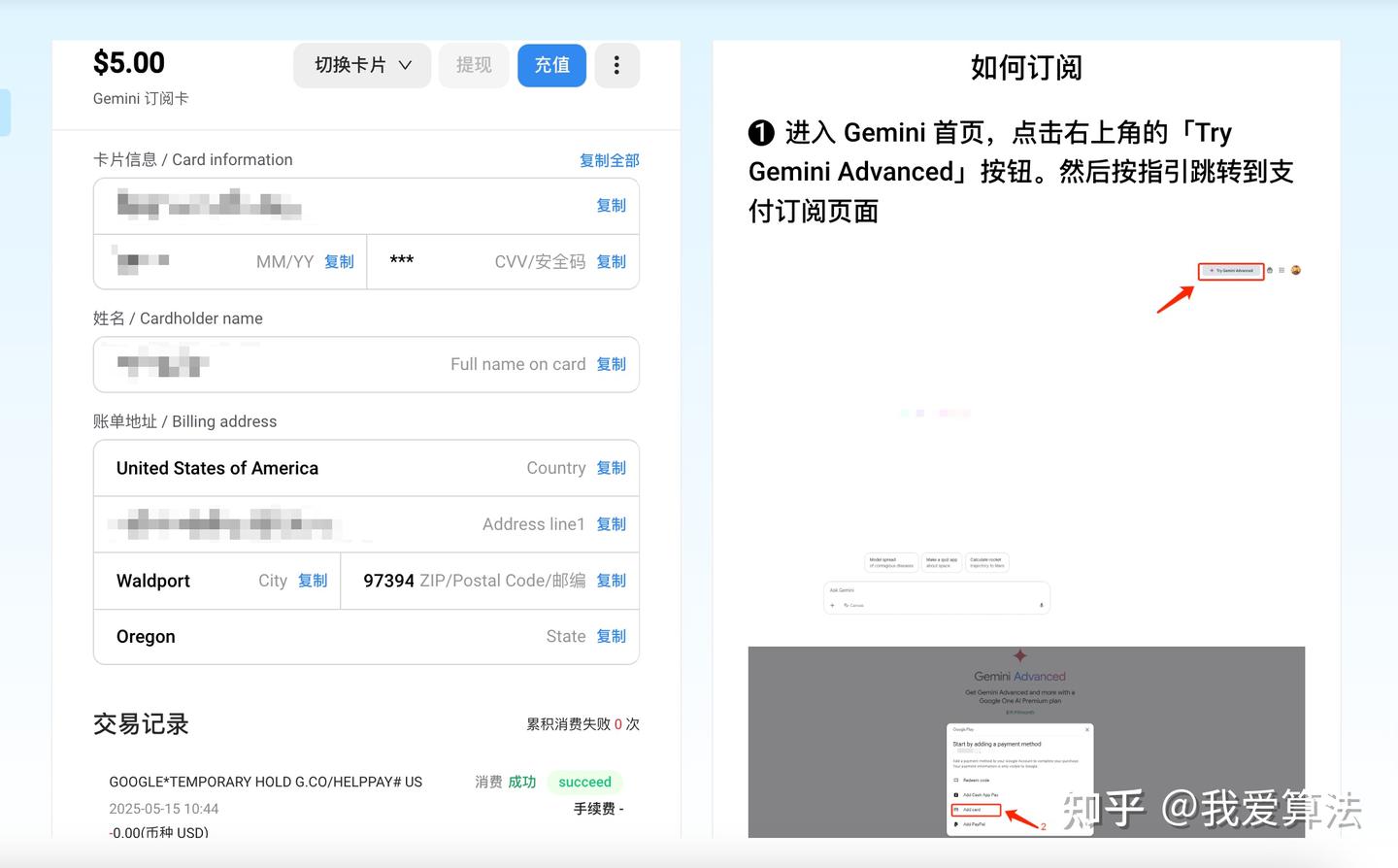Viewport: 1398px width, 868px height.
Task: Click the 成功 transaction status text
Action: 522,782
